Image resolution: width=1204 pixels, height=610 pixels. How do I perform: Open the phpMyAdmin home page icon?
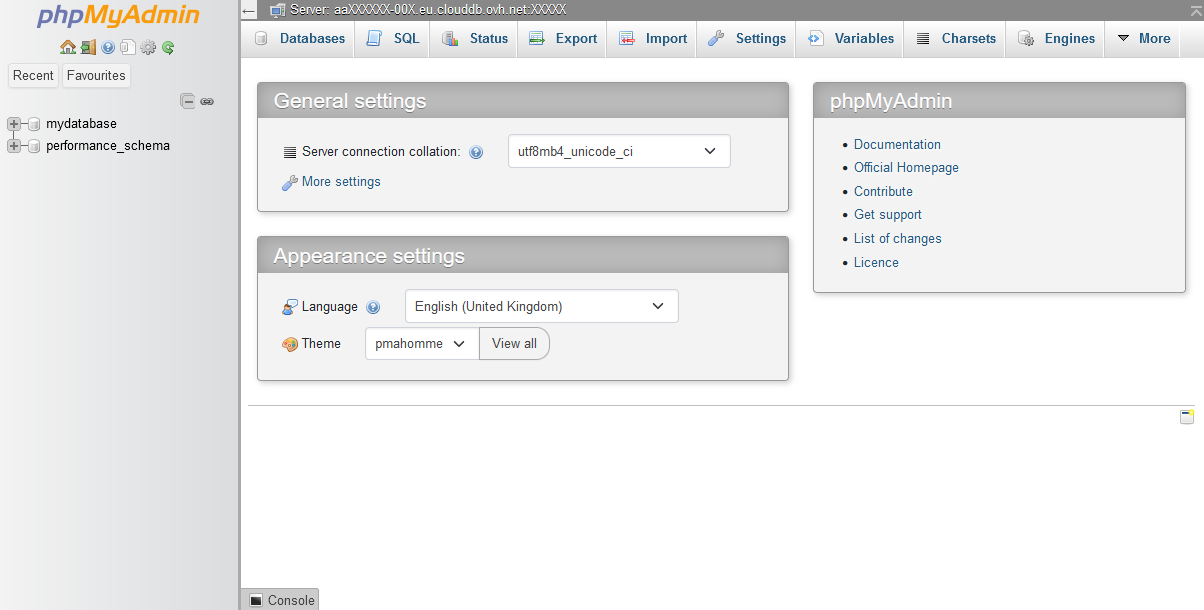68,47
